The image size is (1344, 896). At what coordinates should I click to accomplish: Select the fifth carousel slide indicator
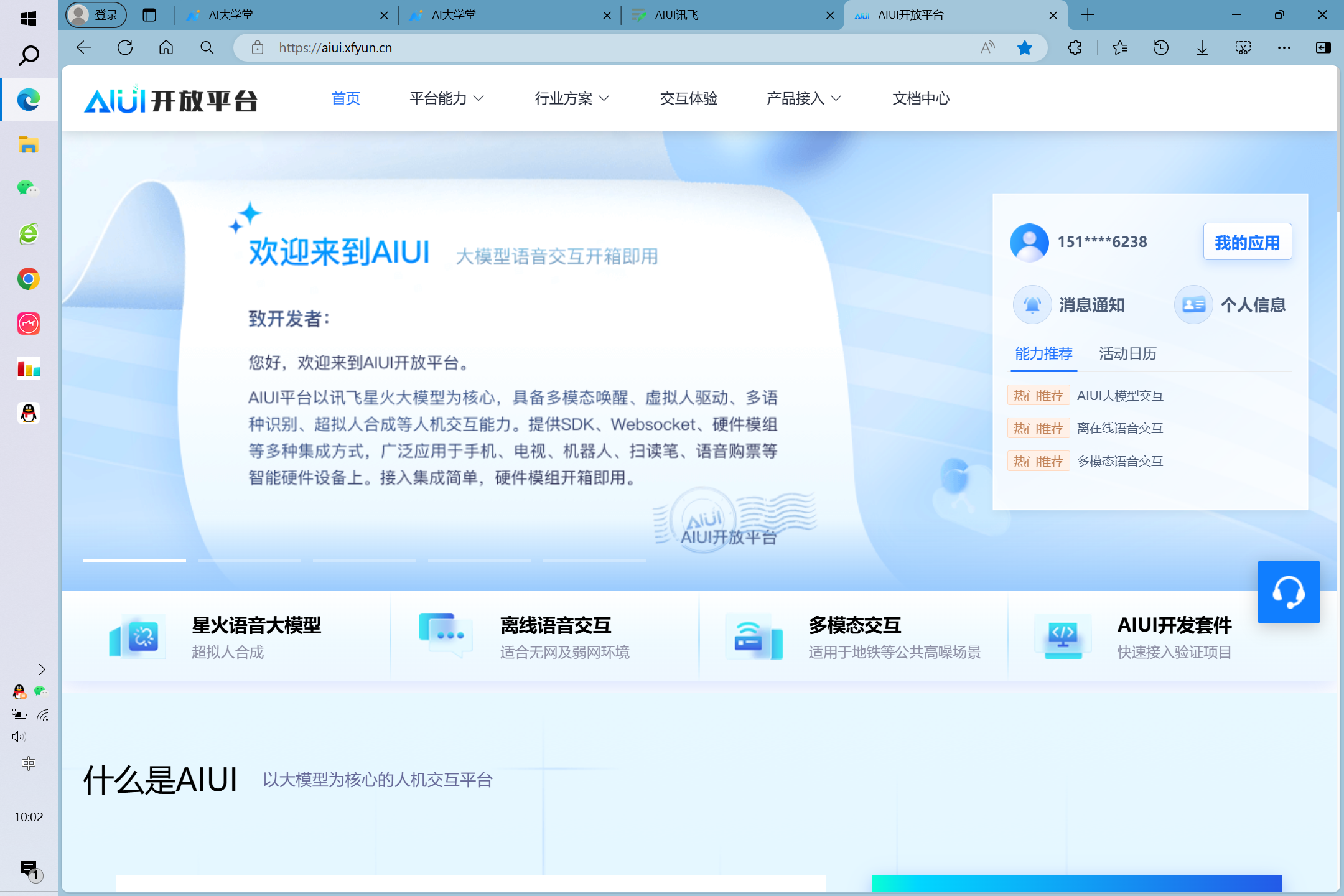594,561
